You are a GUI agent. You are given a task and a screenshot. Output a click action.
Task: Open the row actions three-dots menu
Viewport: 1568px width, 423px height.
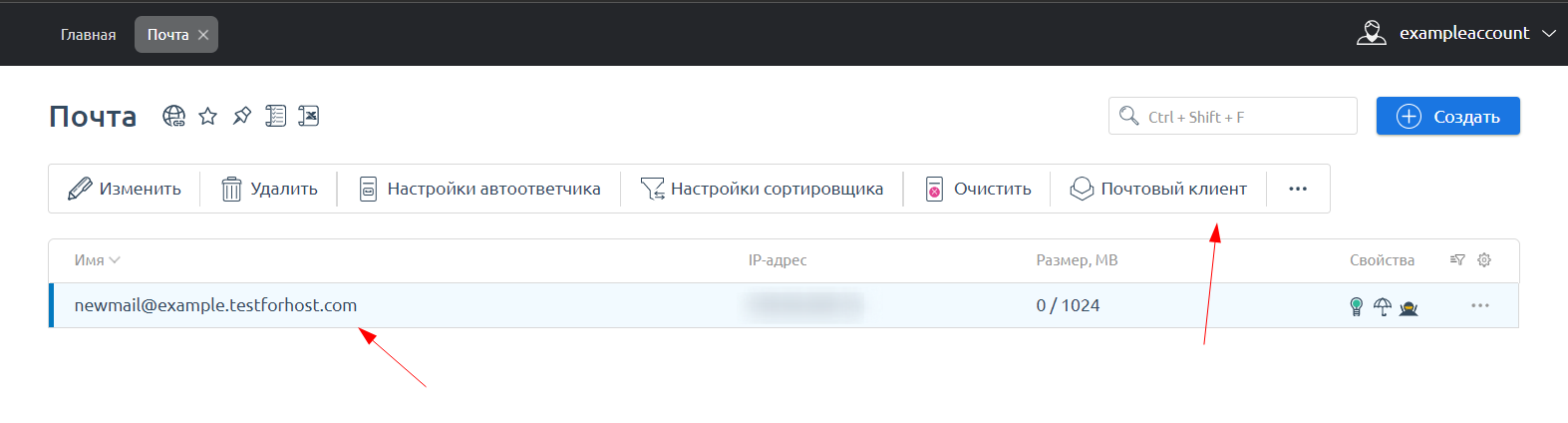[x=1479, y=305]
